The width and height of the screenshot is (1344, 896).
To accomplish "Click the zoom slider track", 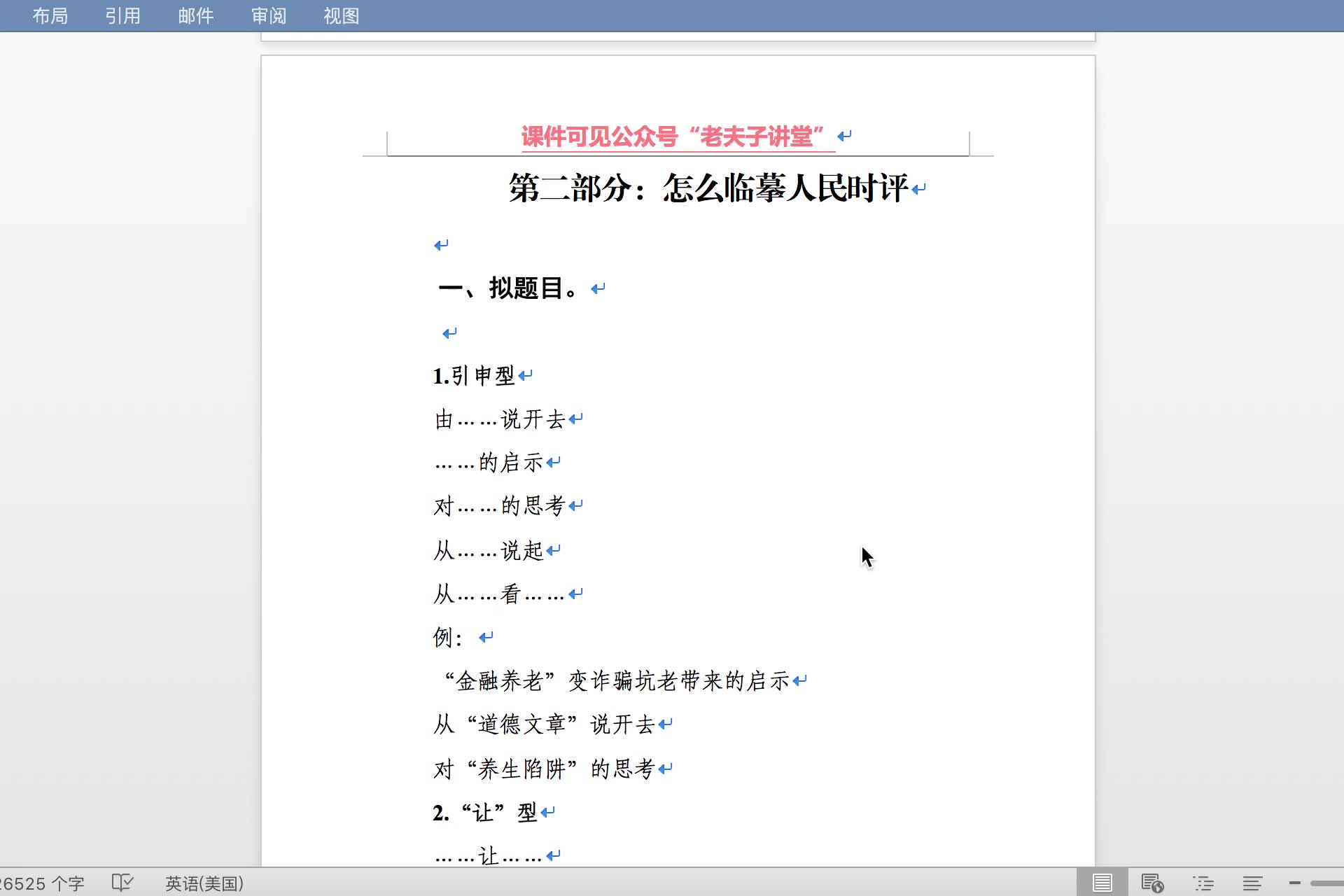I will coord(1327,883).
